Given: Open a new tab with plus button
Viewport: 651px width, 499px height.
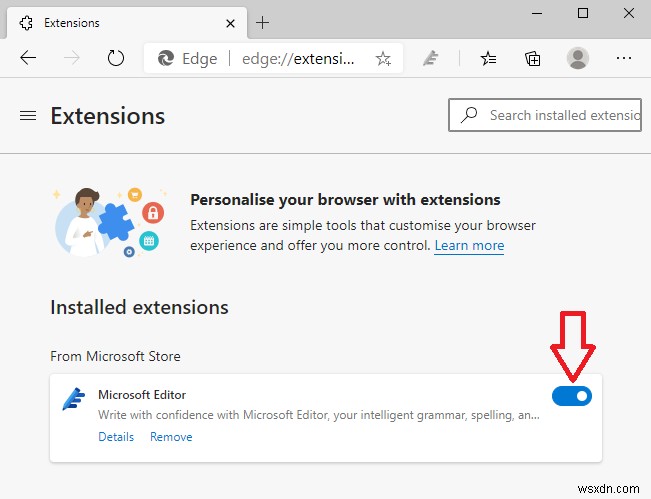Looking at the screenshot, I should tap(262, 22).
